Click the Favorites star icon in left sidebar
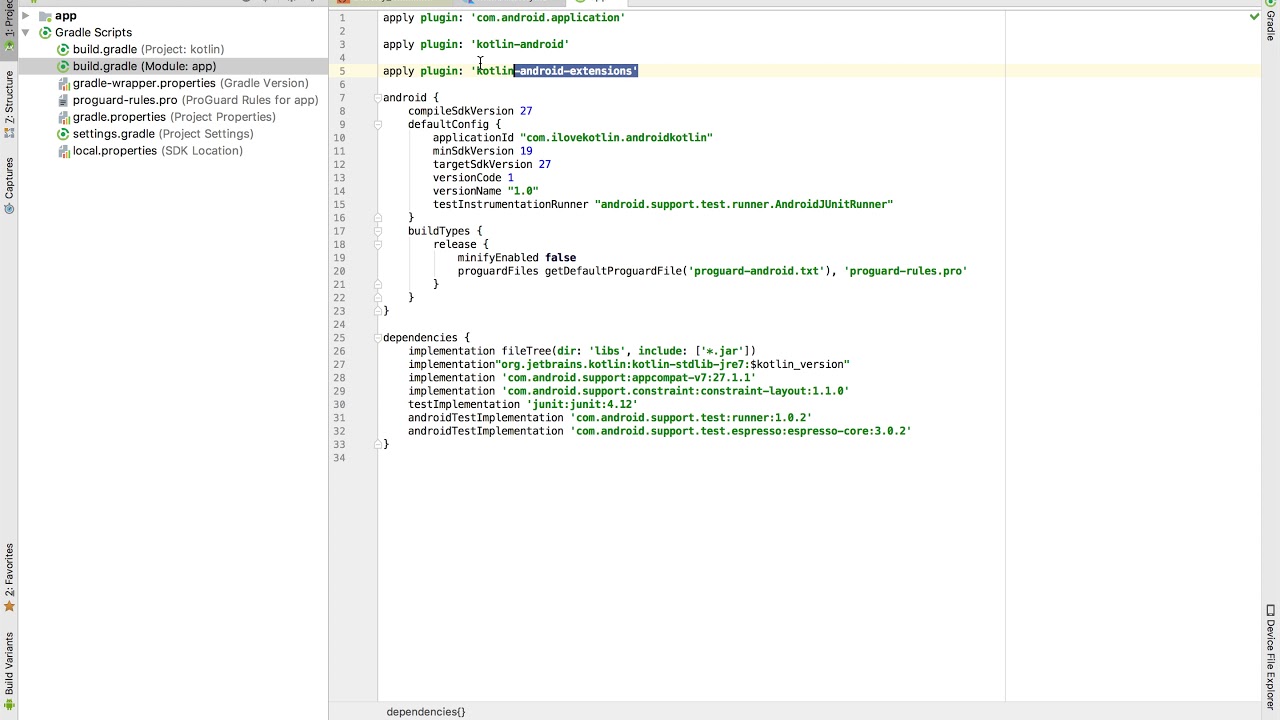 (x=9, y=606)
